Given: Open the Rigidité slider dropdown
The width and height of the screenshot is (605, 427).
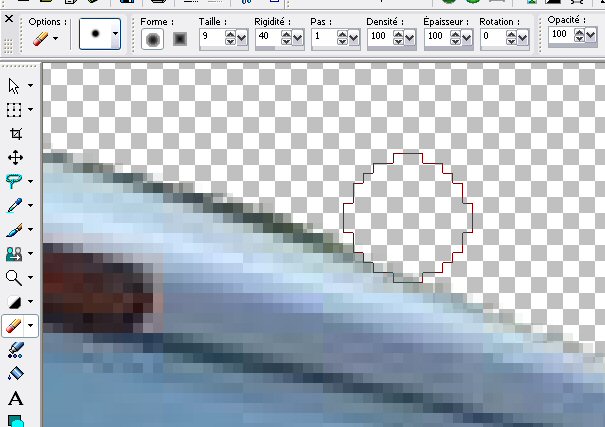Looking at the screenshot, I should [297, 38].
